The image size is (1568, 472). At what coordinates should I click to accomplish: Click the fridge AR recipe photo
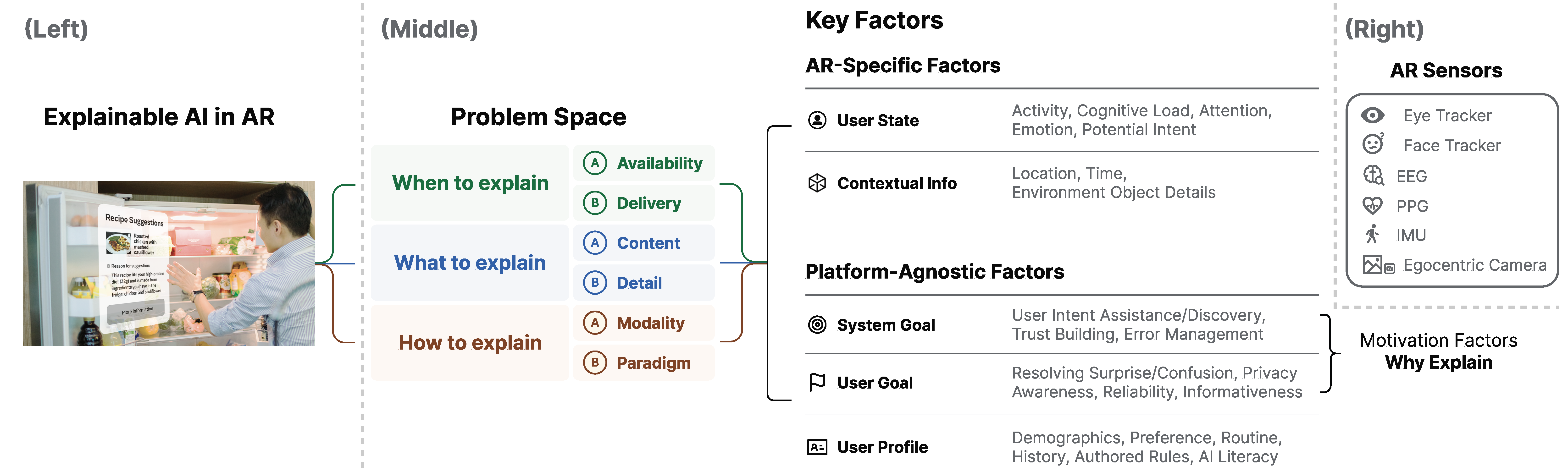[169, 263]
